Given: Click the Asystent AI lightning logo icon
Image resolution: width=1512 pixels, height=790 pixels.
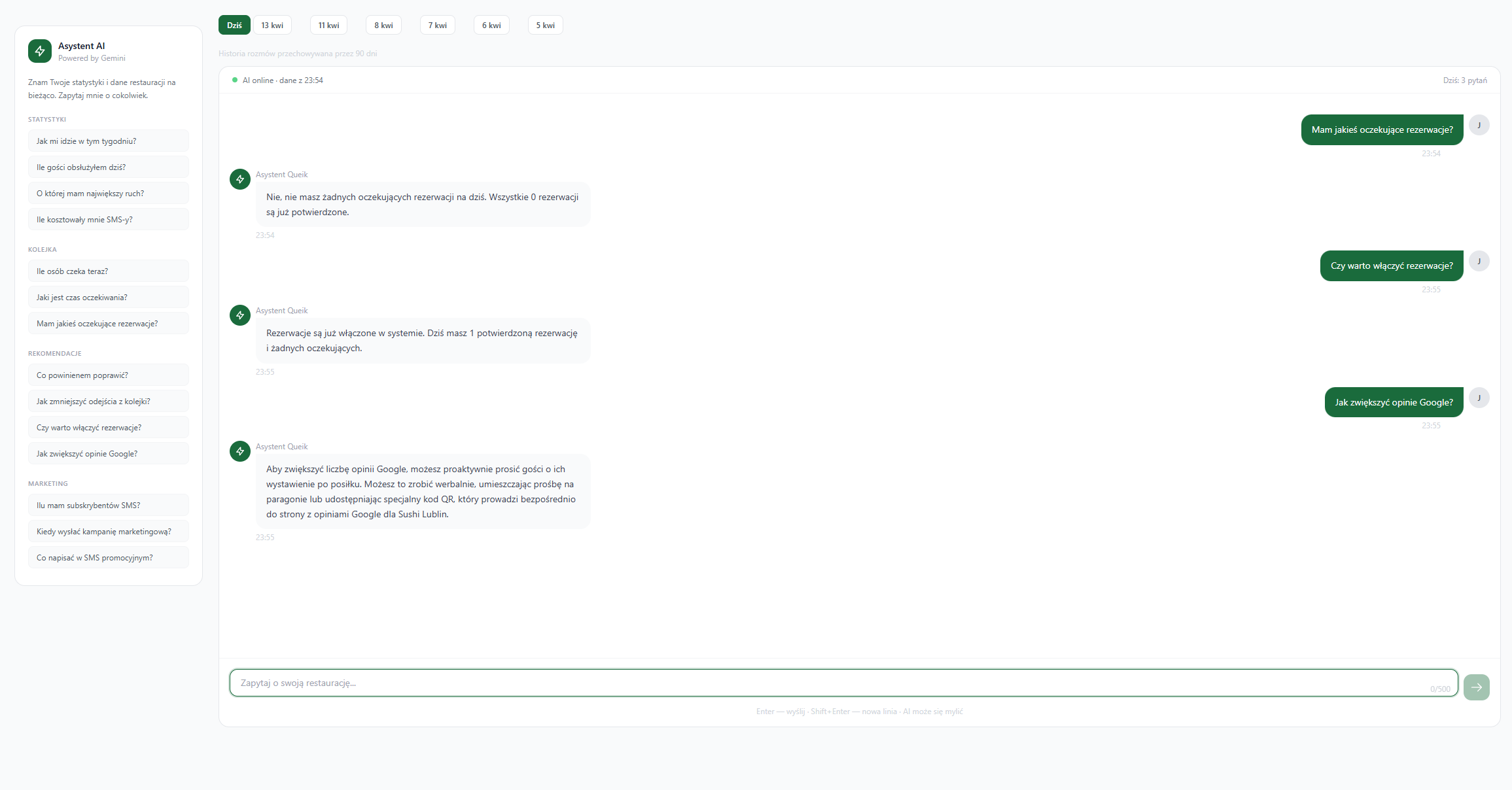Looking at the screenshot, I should click(x=40, y=51).
